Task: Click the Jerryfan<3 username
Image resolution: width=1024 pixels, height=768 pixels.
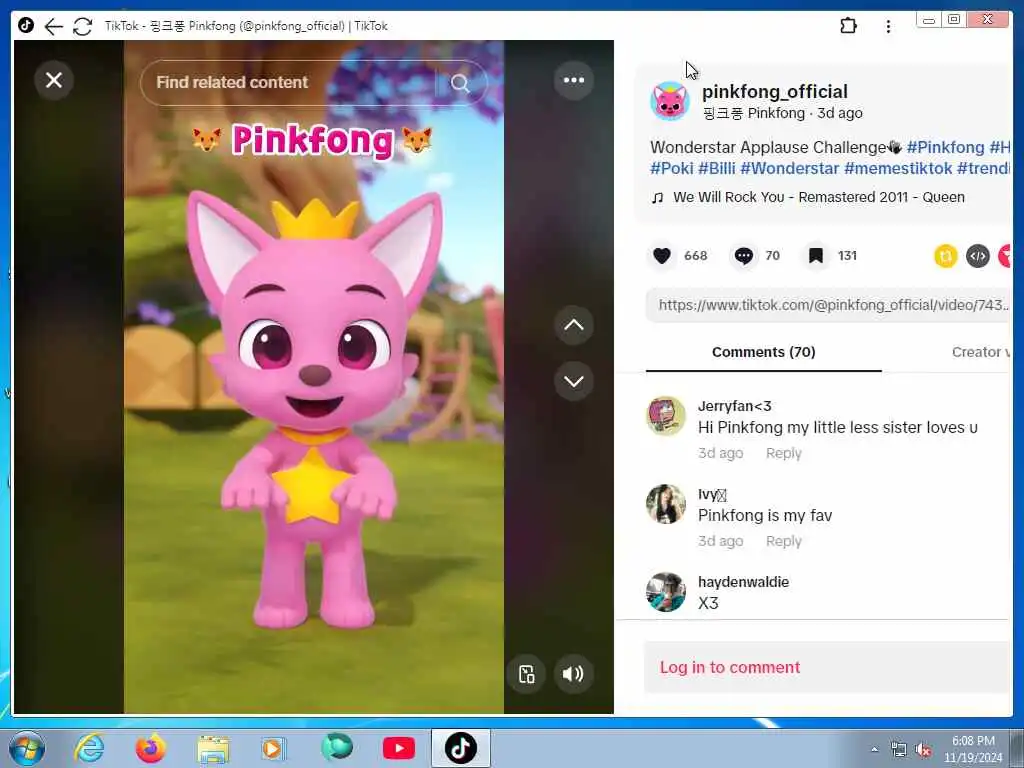Action: pyautogui.click(x=734, y=406)
